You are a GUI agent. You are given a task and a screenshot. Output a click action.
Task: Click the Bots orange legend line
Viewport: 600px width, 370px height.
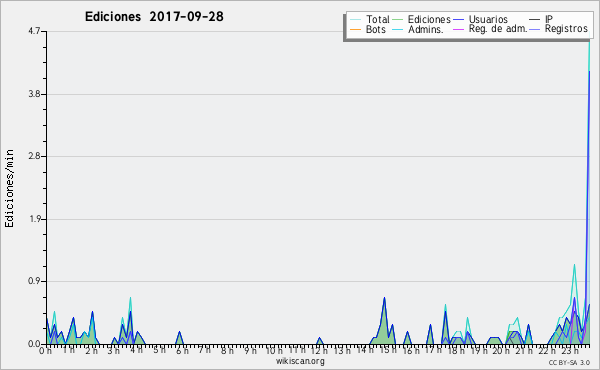[x=355, y=29]
